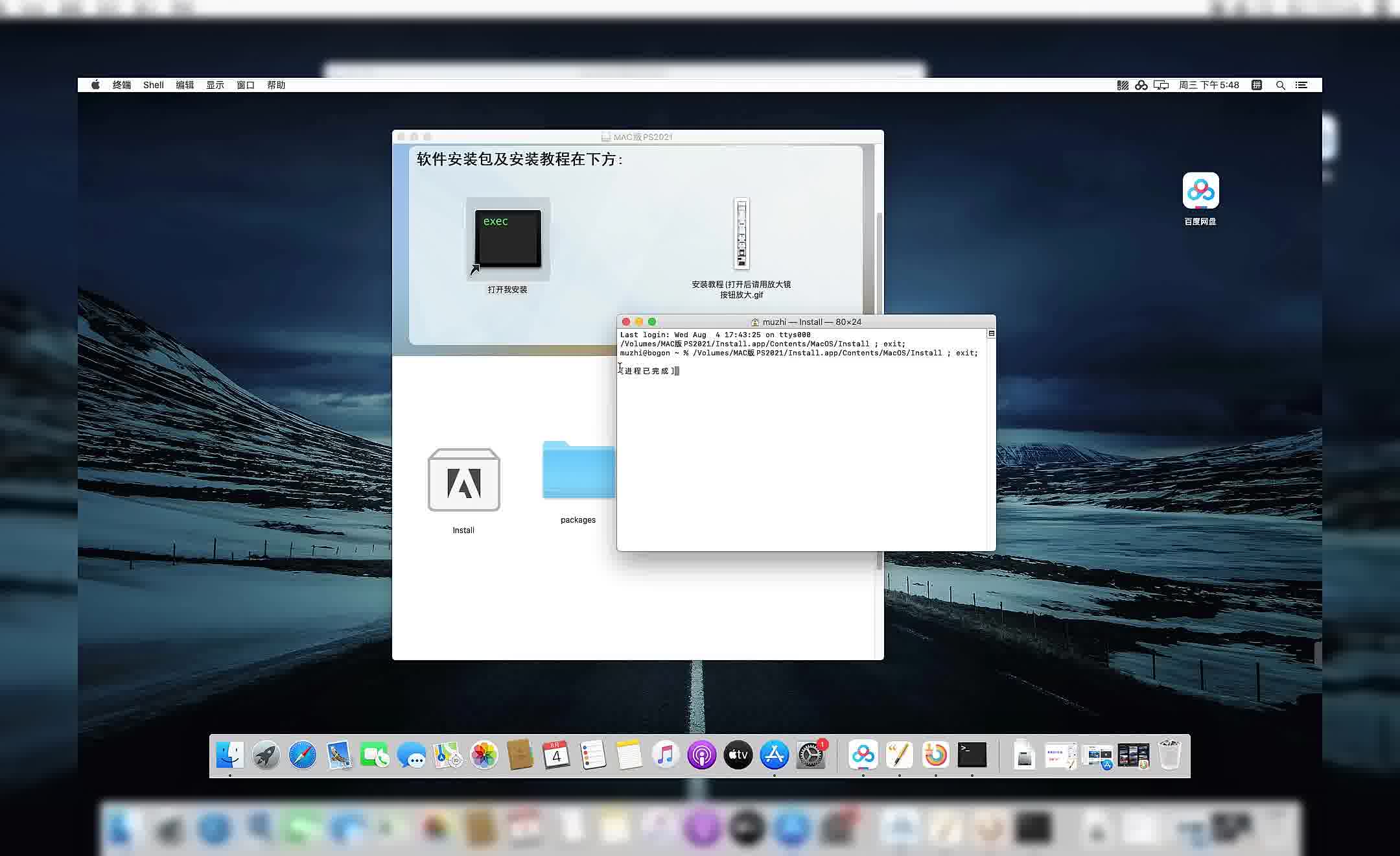Click the Terminal window title bar

pos(806,322)
